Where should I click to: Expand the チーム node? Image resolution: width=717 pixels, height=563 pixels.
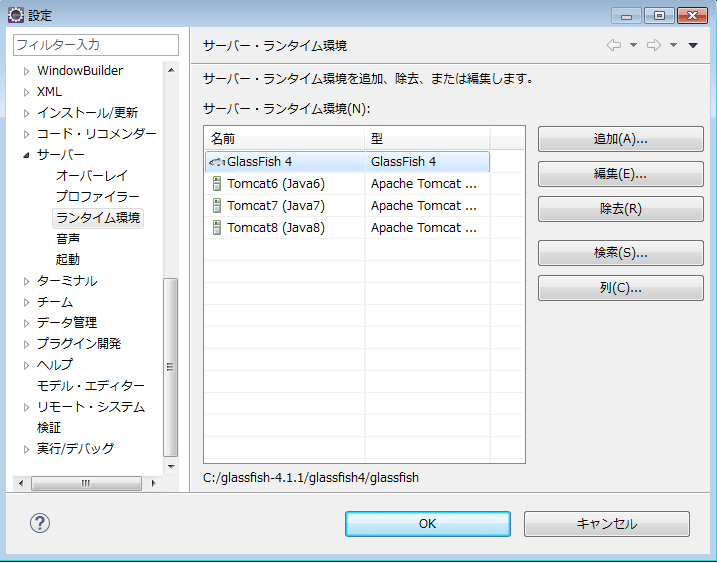coord(26,302)
